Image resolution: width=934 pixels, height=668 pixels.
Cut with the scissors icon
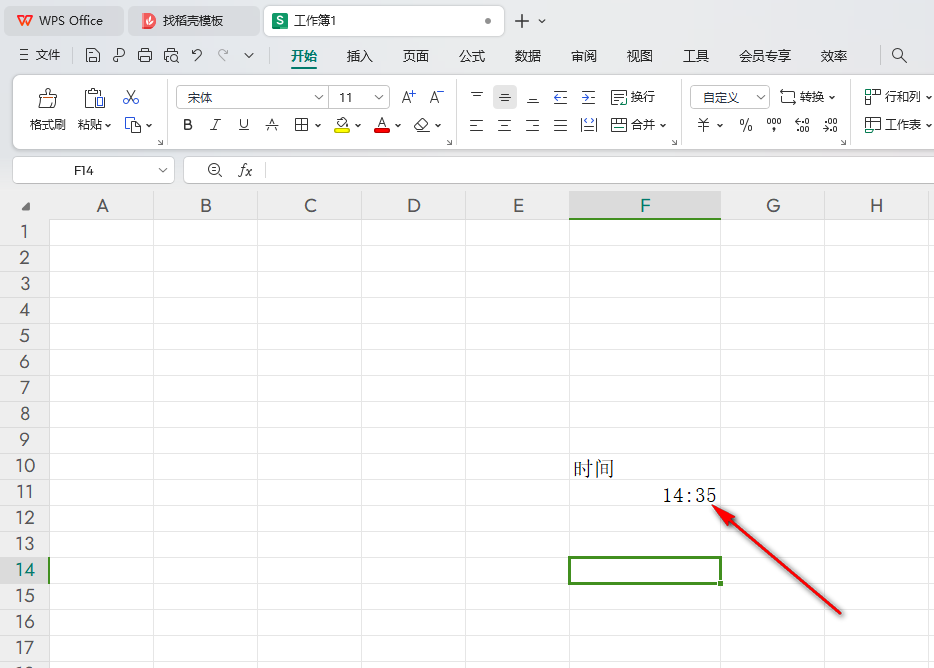click(130, 96)
